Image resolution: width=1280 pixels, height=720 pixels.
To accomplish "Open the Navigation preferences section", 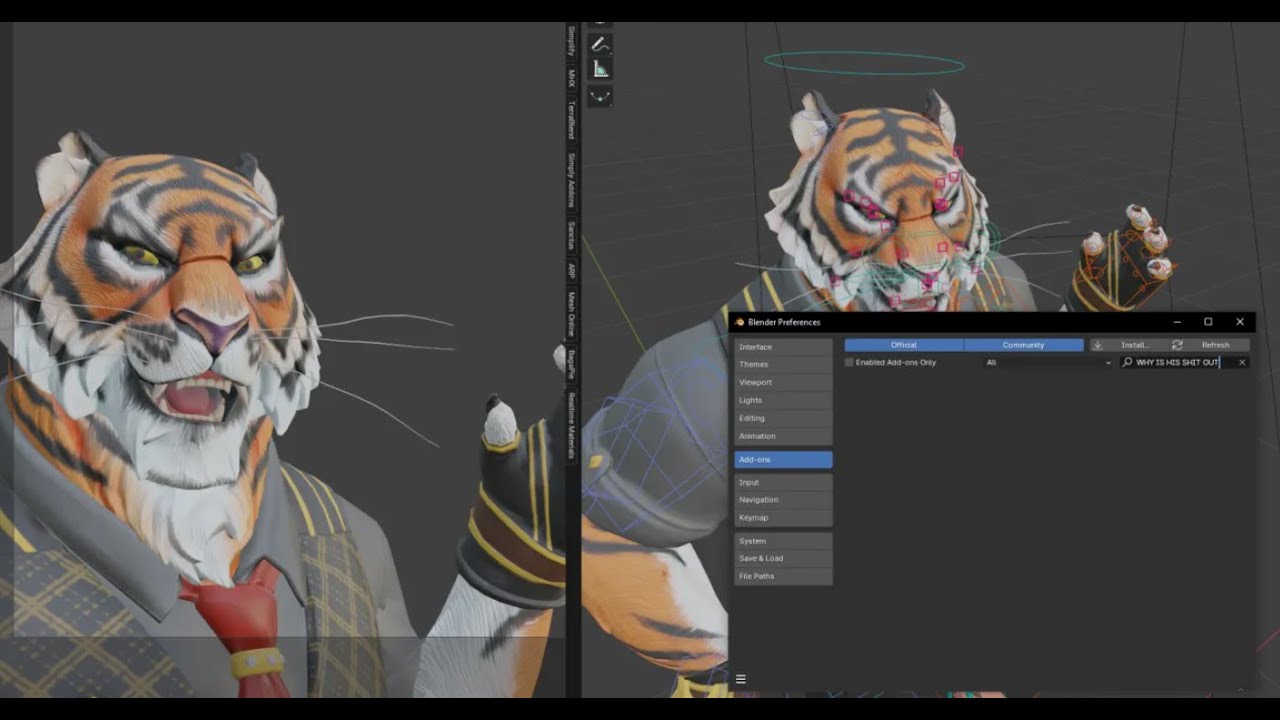I will coord(783,500).
